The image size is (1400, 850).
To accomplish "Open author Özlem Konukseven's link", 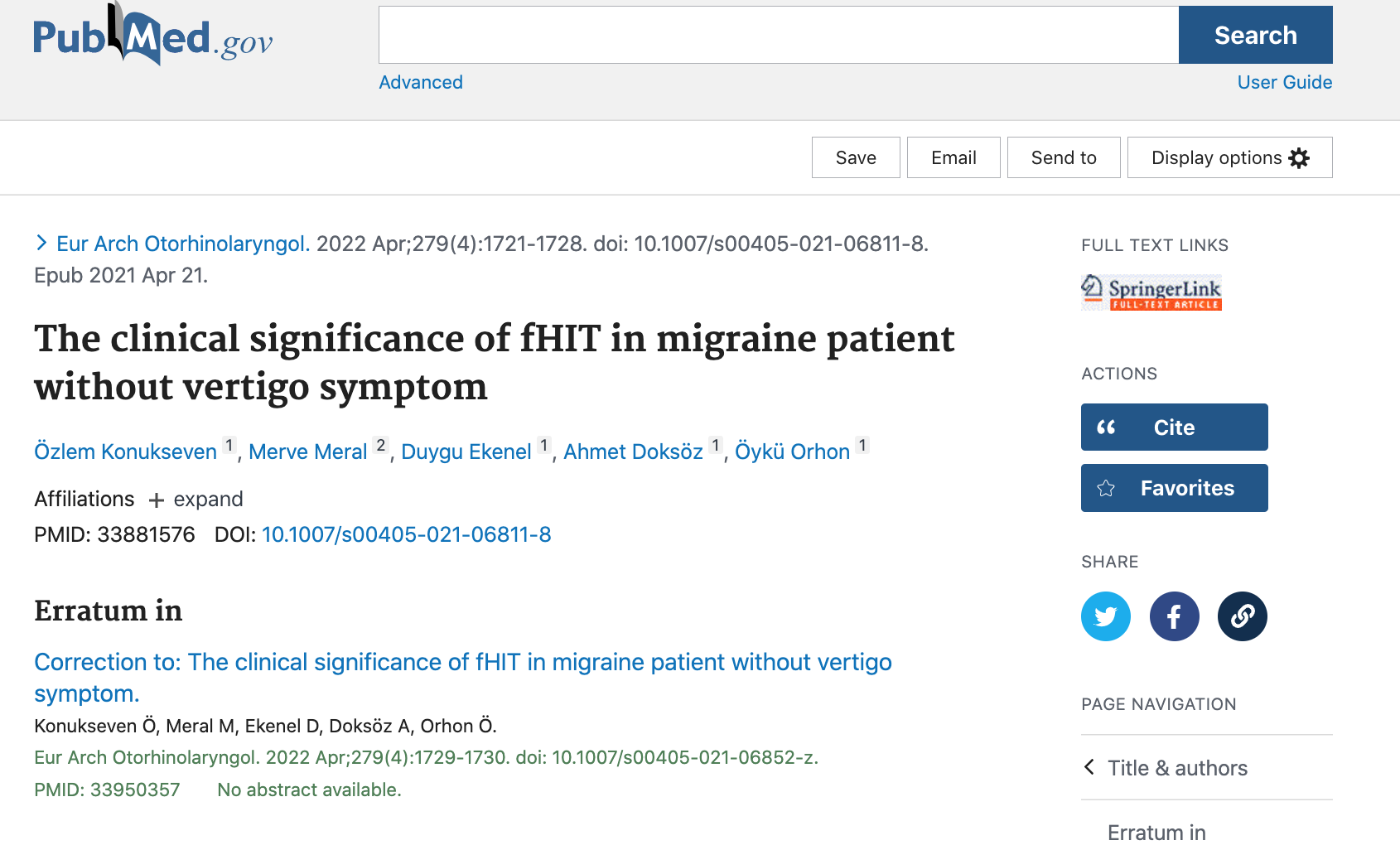I will tap(125, 452).
